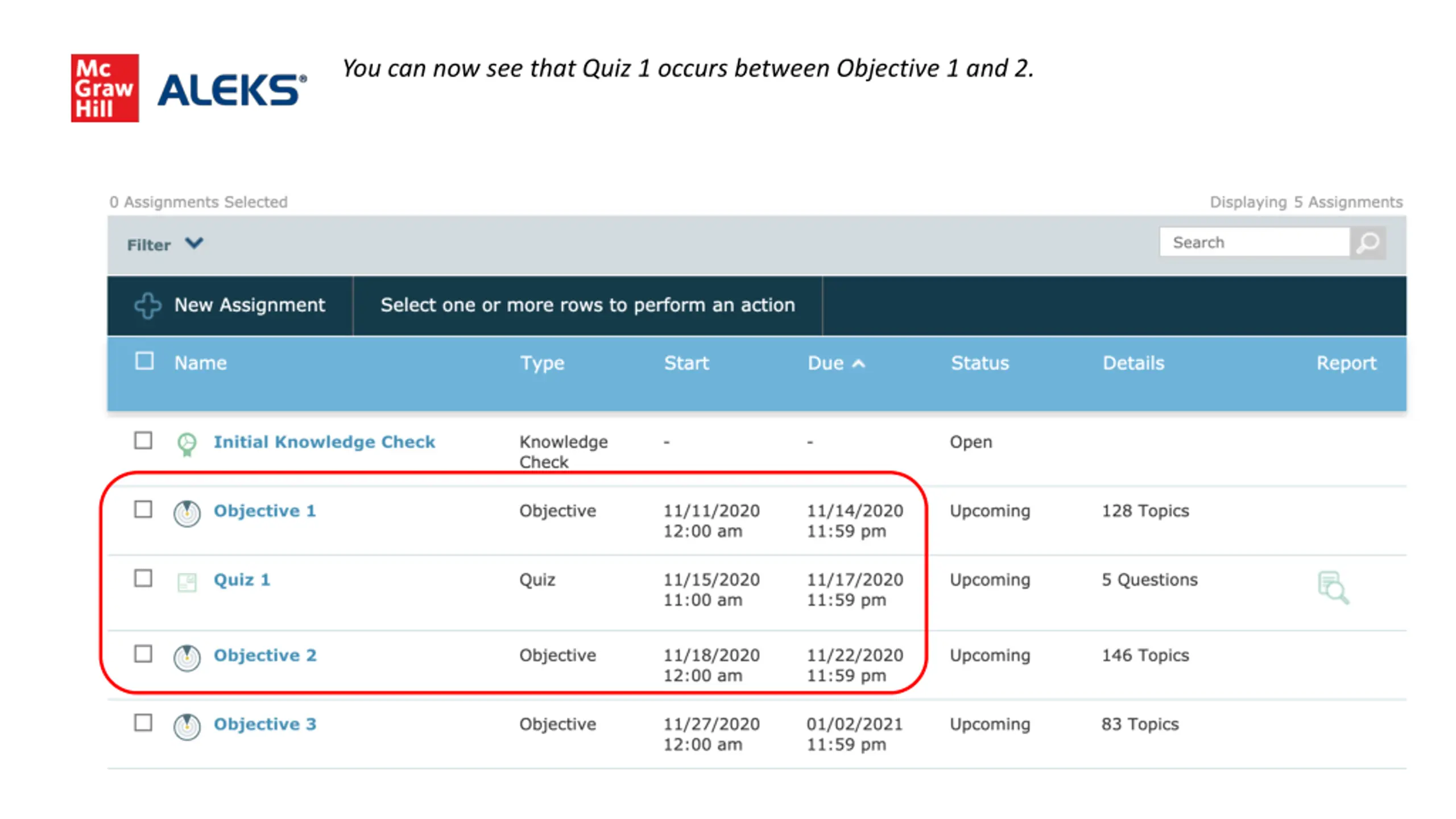Check the Initial Knowledge Check row checkbox
Viewport: 1456px width, 819px height.
(x=143, y=440)
